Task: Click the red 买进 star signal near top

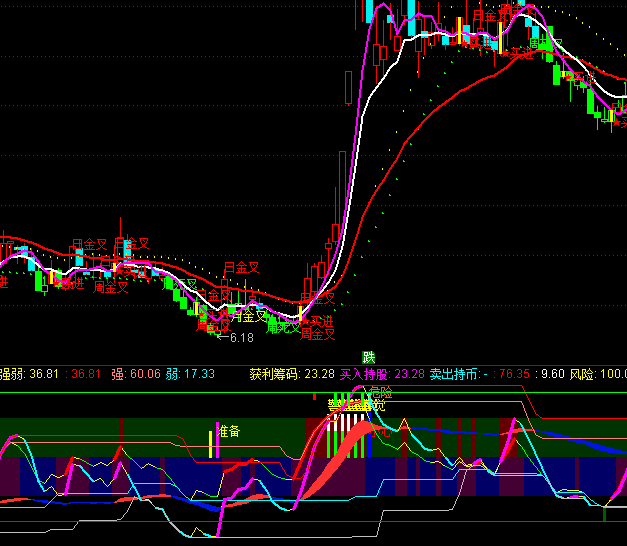Action: point(520,53)
